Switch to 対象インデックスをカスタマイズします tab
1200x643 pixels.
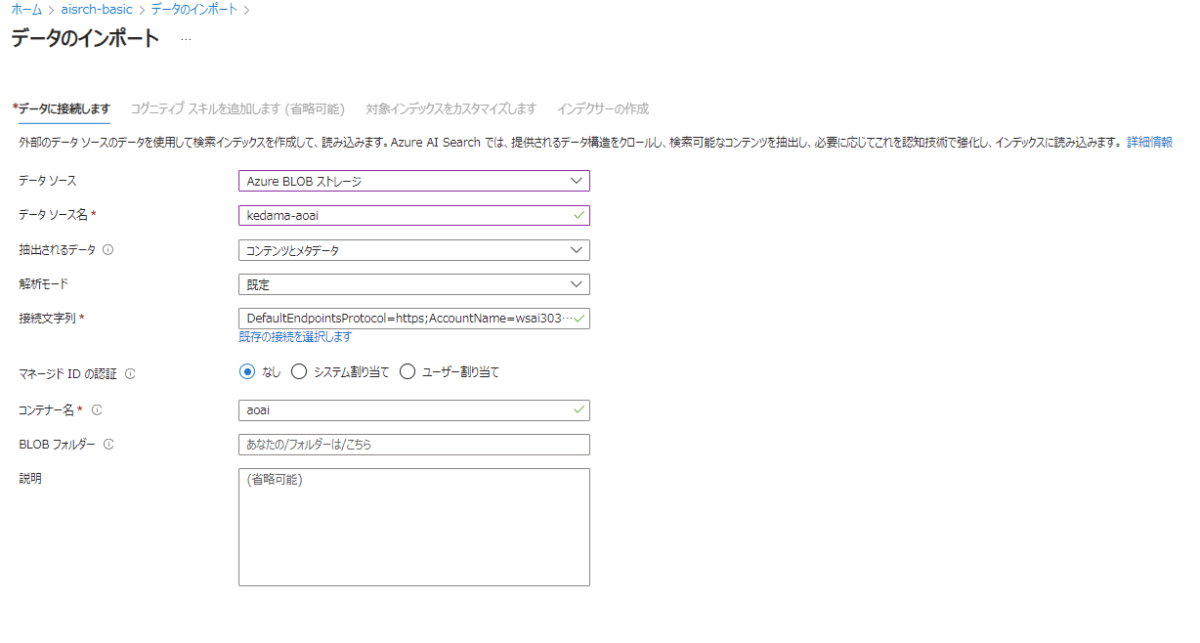(451, 108)
